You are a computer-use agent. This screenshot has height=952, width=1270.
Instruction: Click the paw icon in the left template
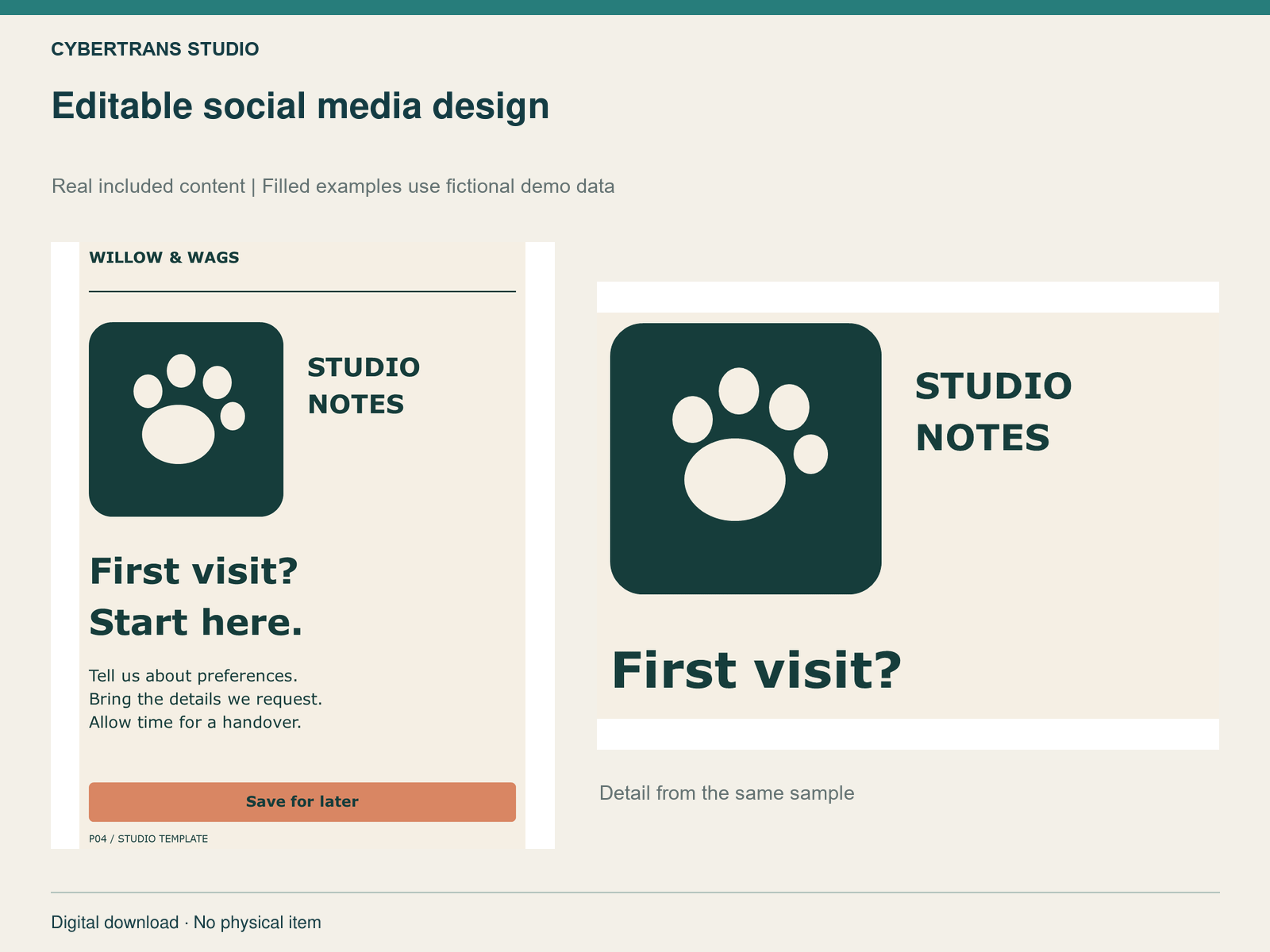click(186, 419)
